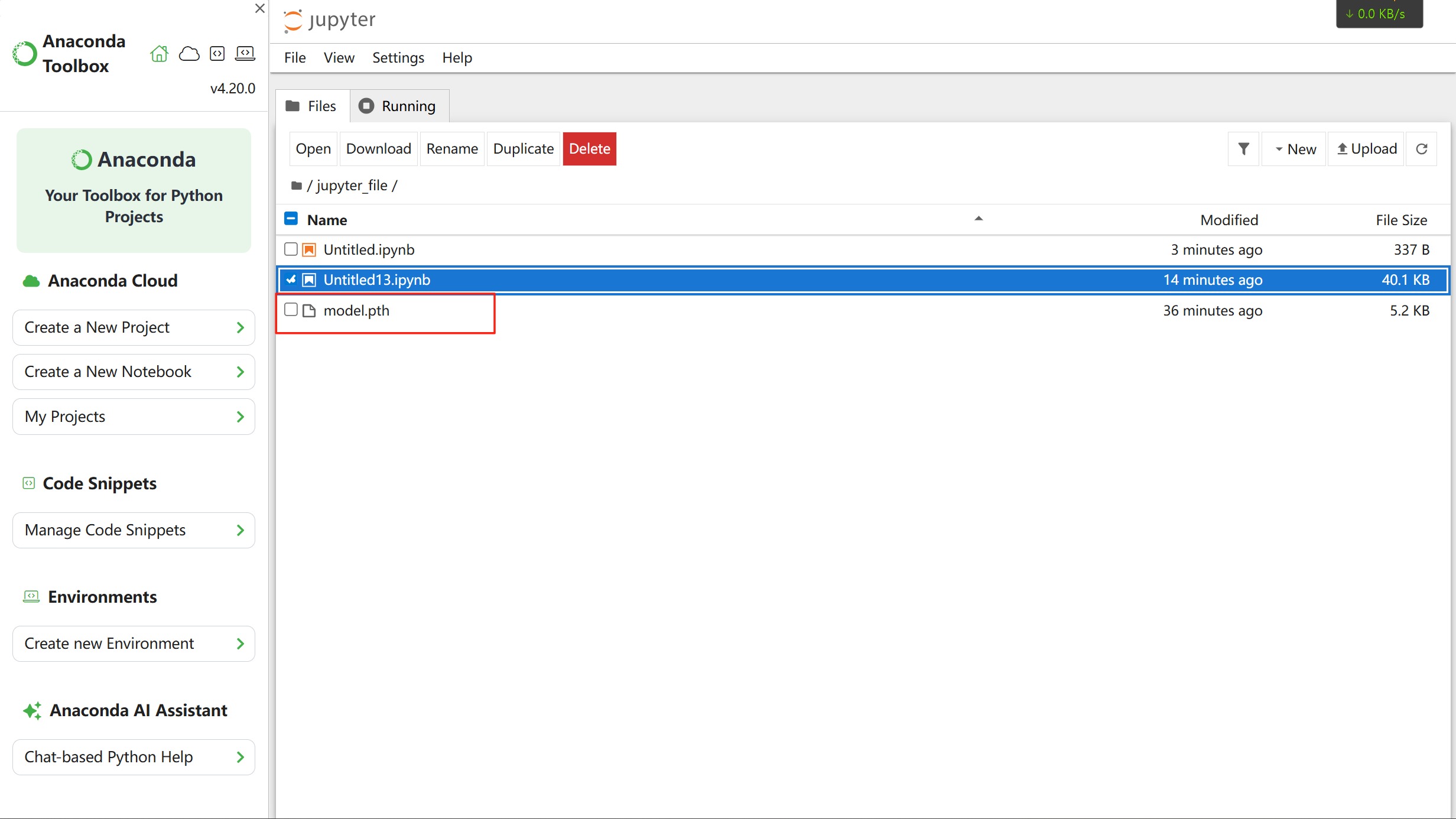Toggle the select-all checkbox beside Name
Screen dimensions: 1456x819
point(291,219)
